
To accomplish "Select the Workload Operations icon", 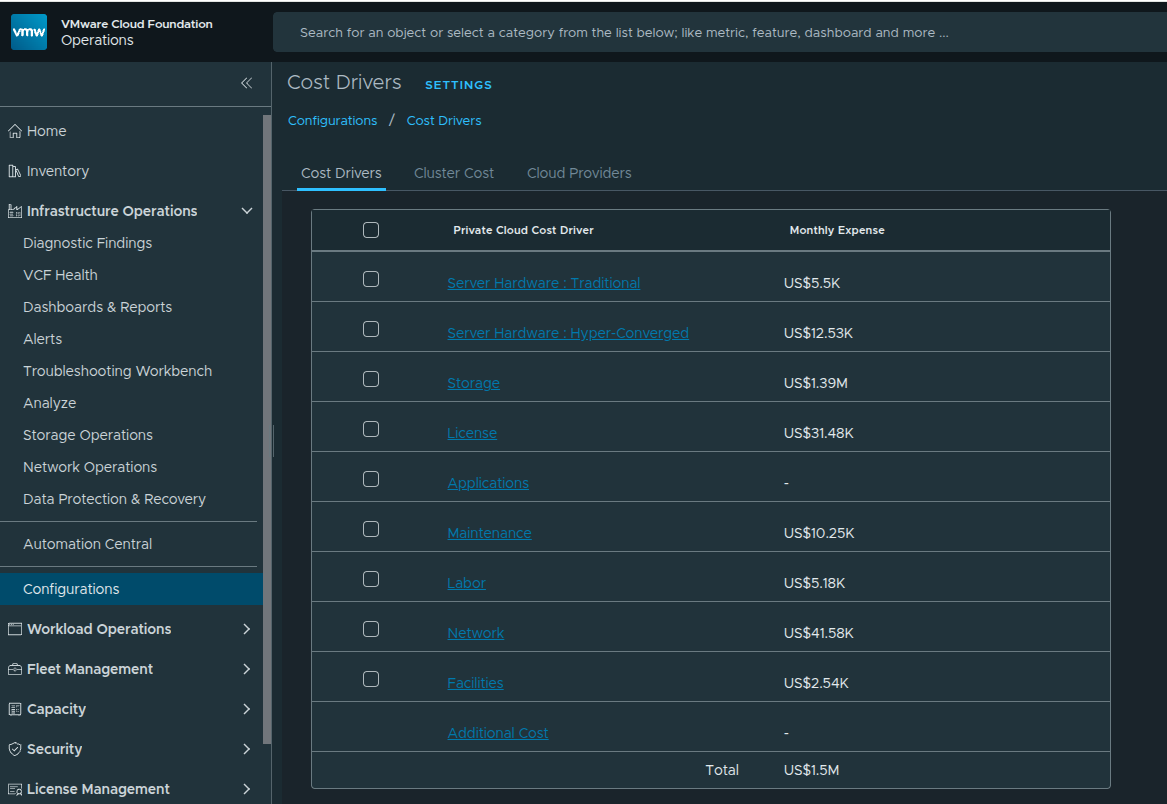I will coord(13,628).
